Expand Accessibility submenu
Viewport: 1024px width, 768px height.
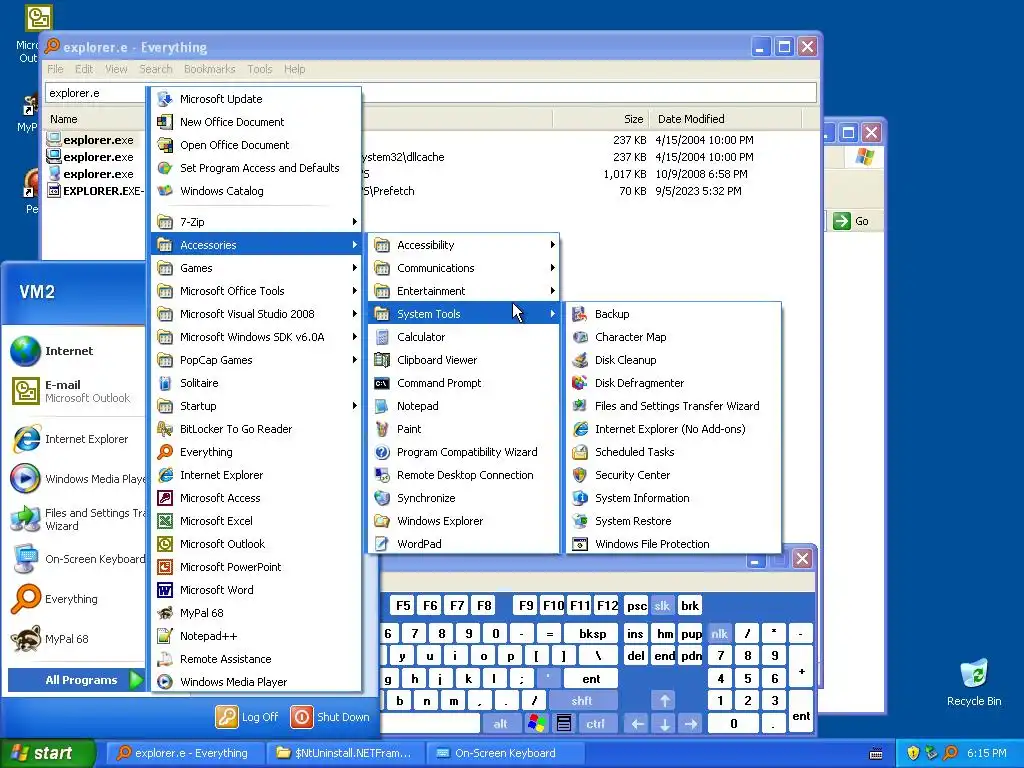coord(464,245)
